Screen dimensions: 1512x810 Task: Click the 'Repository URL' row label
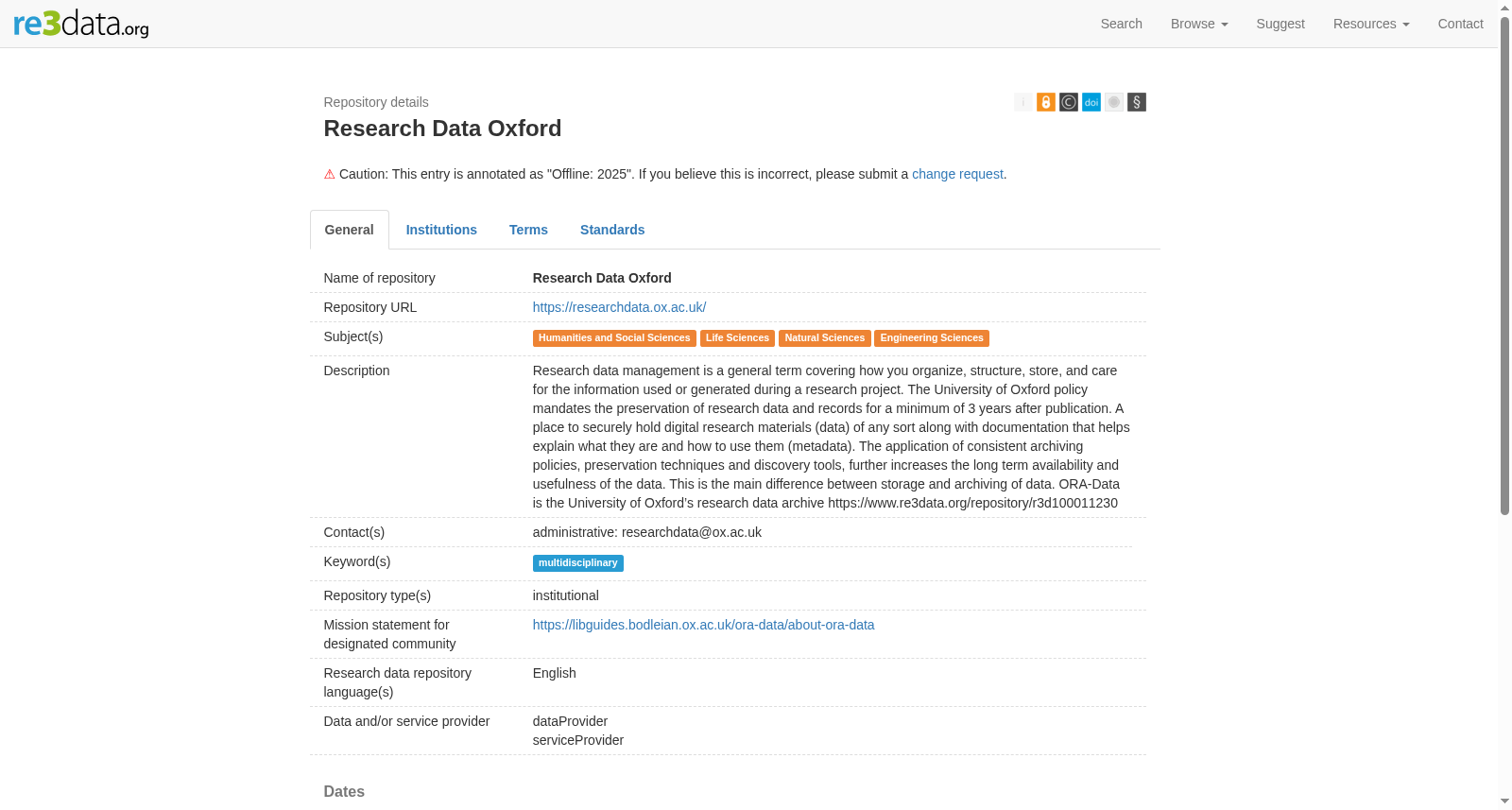pyautogui.click(x=370, y=307)
